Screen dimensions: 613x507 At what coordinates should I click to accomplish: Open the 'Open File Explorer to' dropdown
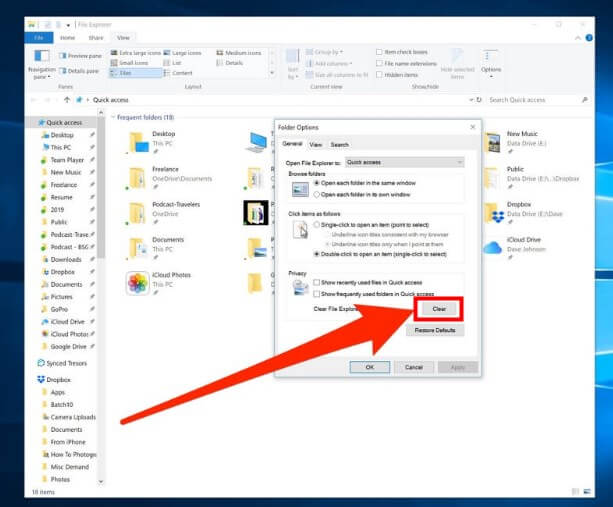coord(405,162)
